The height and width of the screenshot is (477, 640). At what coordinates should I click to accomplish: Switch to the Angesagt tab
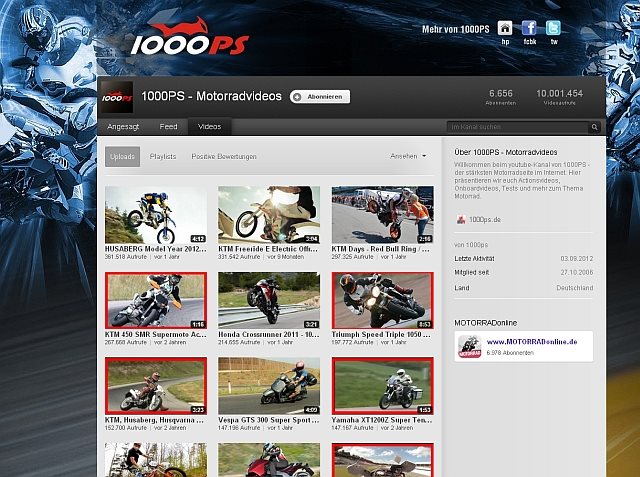[x=124, y=127]
